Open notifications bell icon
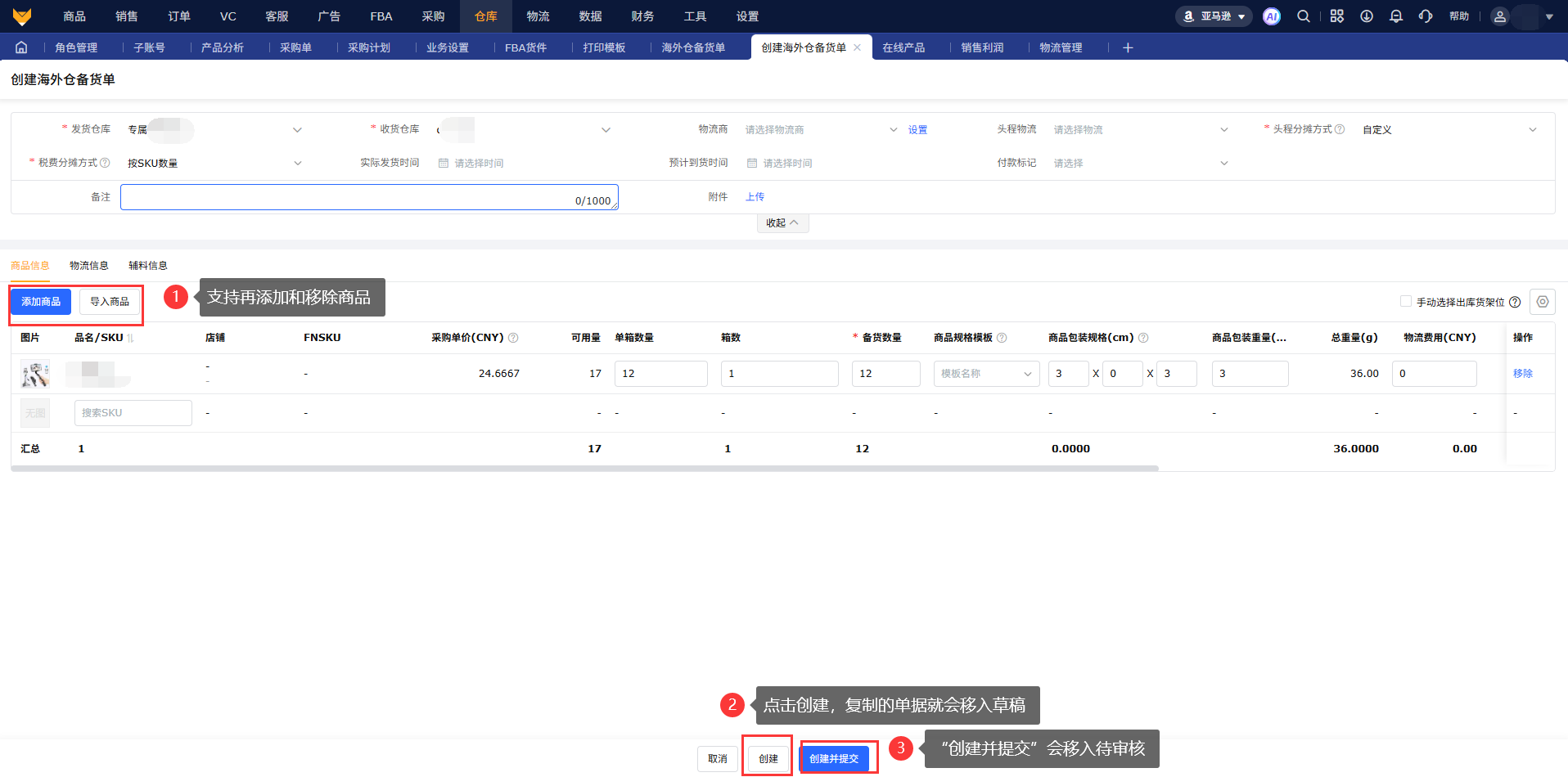The width and height of the screenshot is (1568, 777). (x=1395, y=16)
